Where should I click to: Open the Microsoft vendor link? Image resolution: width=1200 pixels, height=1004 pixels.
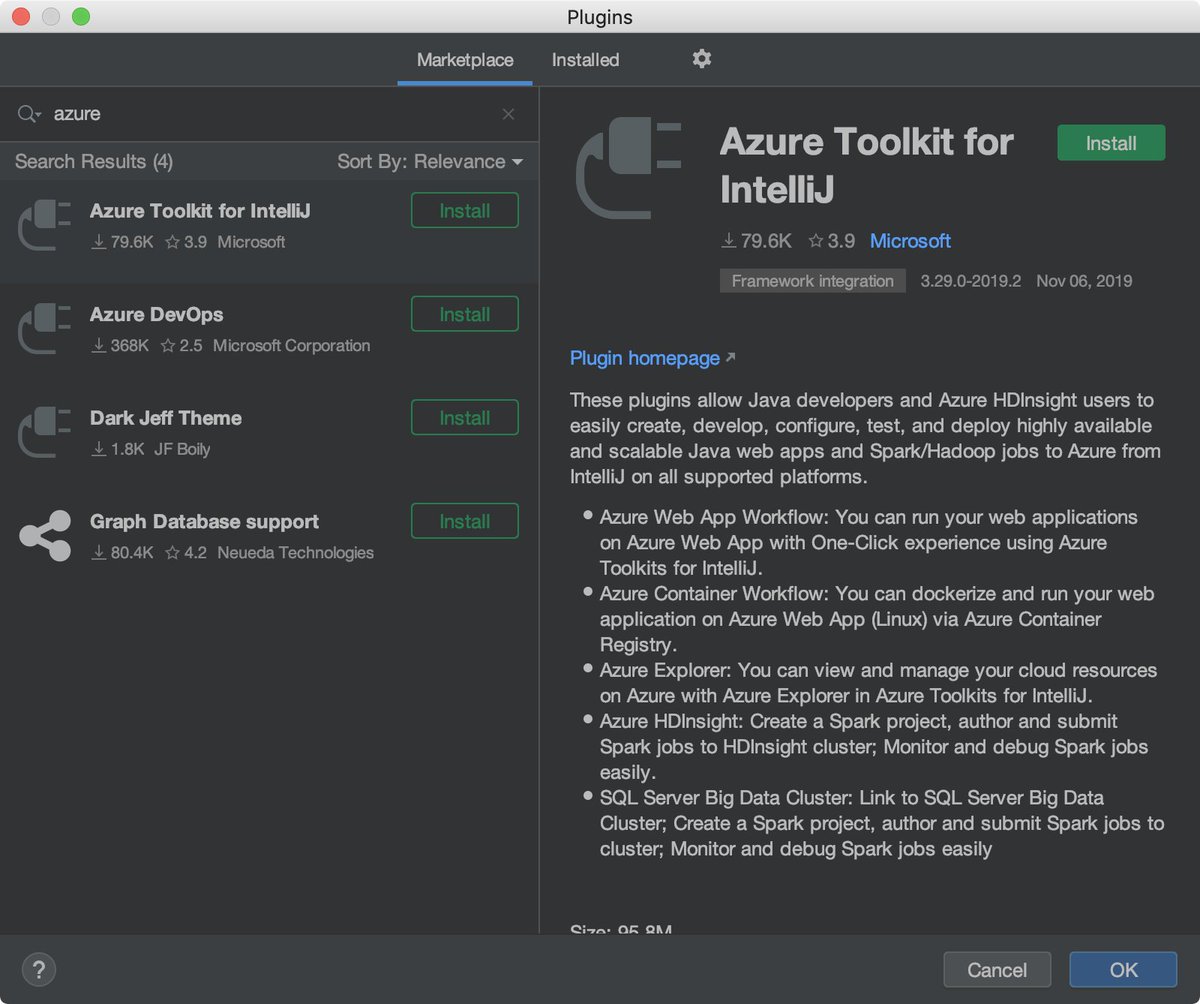pyautogui.click(x=910, y=241)
